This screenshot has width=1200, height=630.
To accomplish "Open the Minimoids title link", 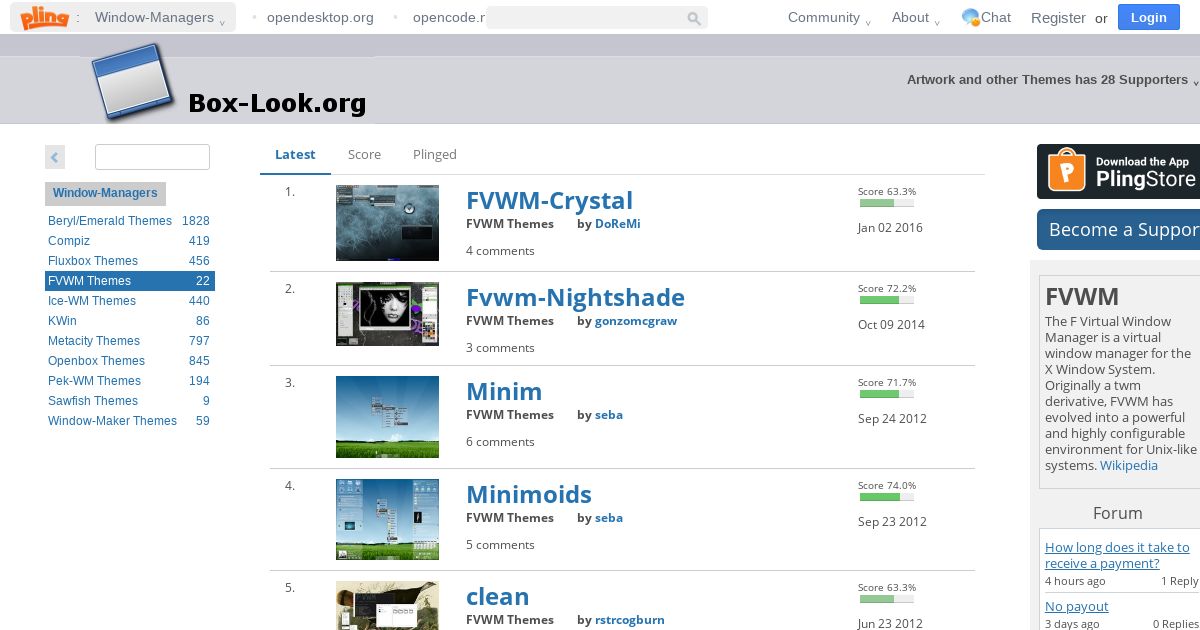I will pos(529,494).
